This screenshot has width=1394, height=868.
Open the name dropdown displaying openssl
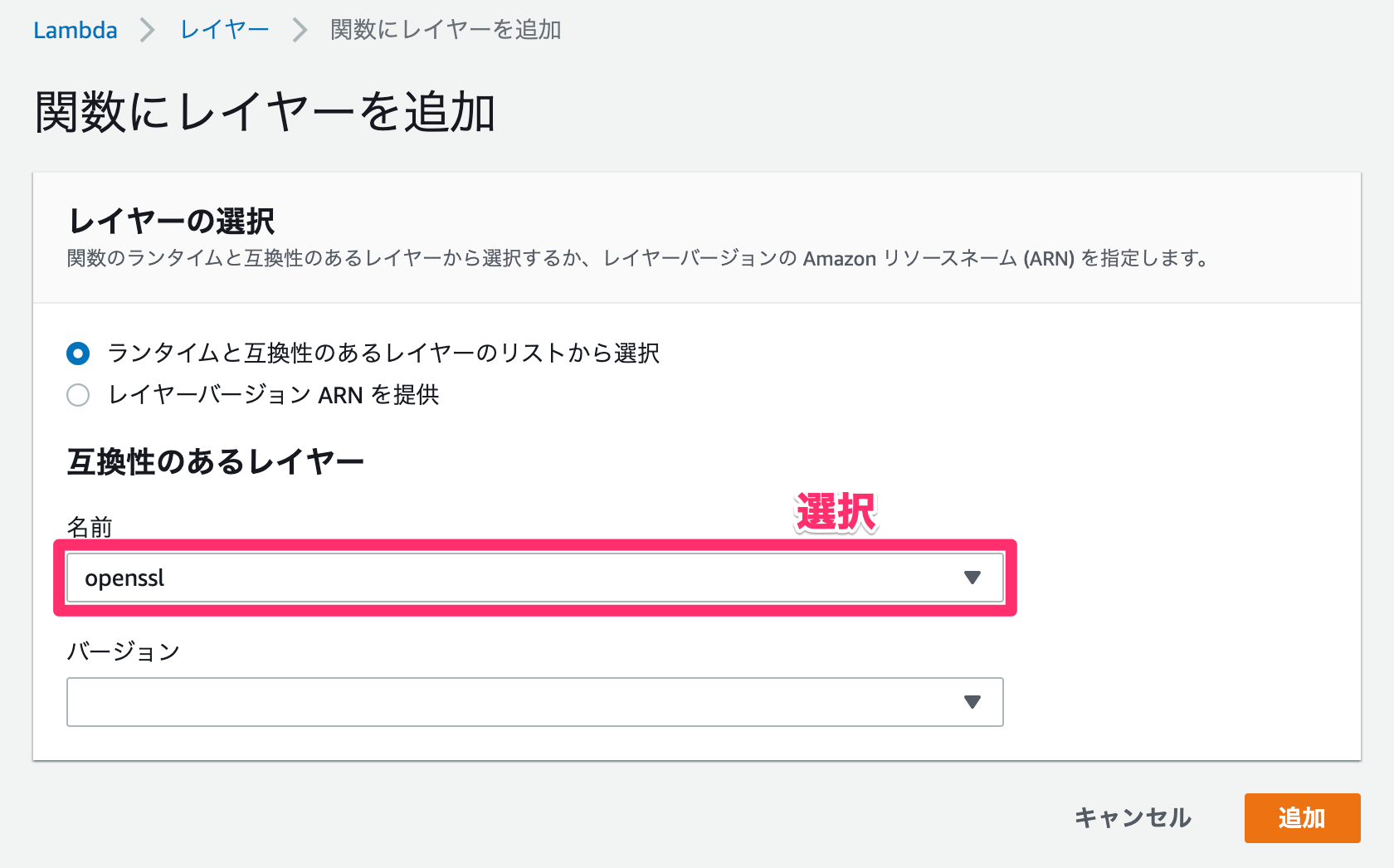click(535, 577)
